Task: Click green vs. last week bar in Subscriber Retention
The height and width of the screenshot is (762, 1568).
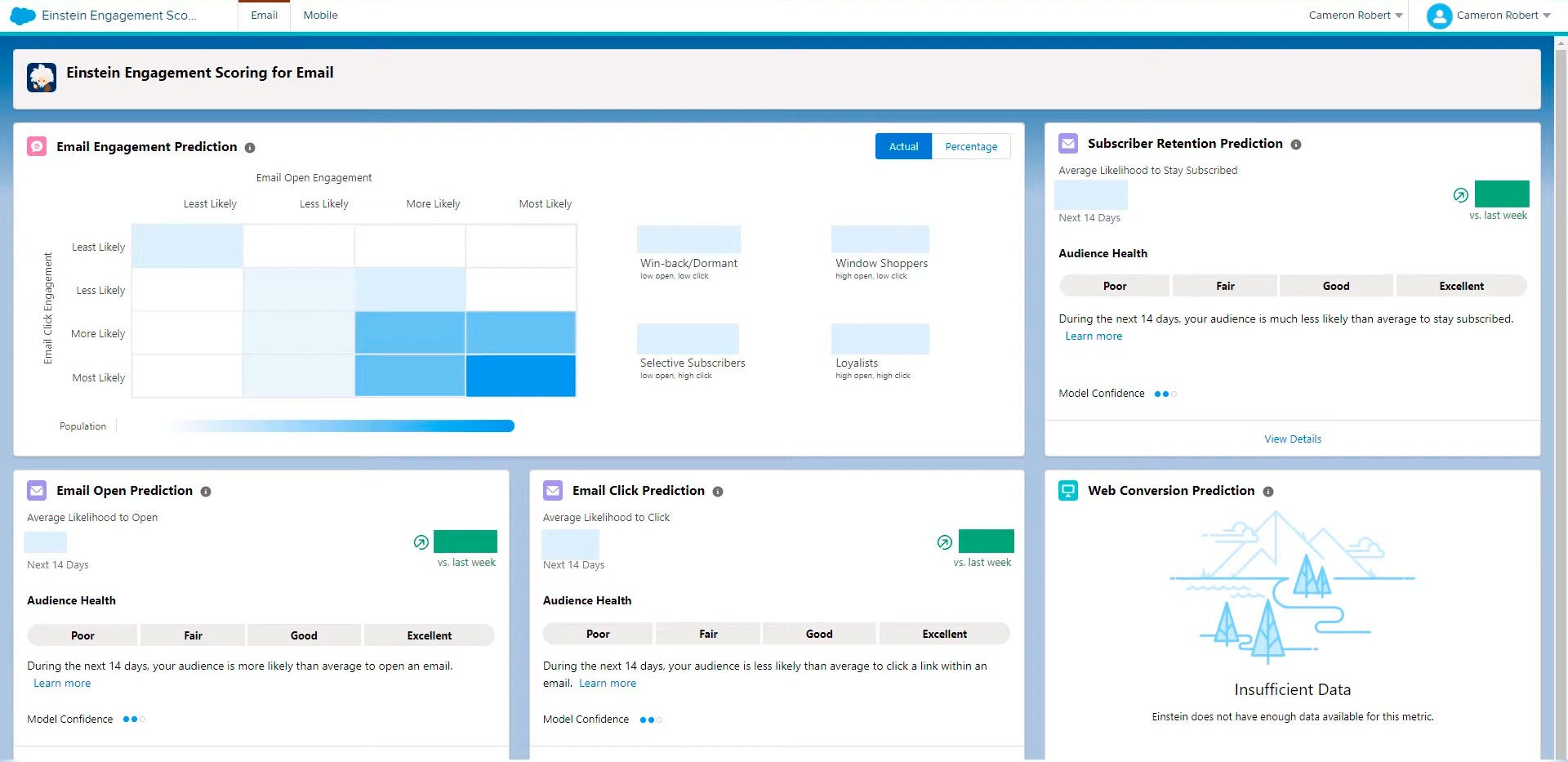Action: (x=1502, y=194)
